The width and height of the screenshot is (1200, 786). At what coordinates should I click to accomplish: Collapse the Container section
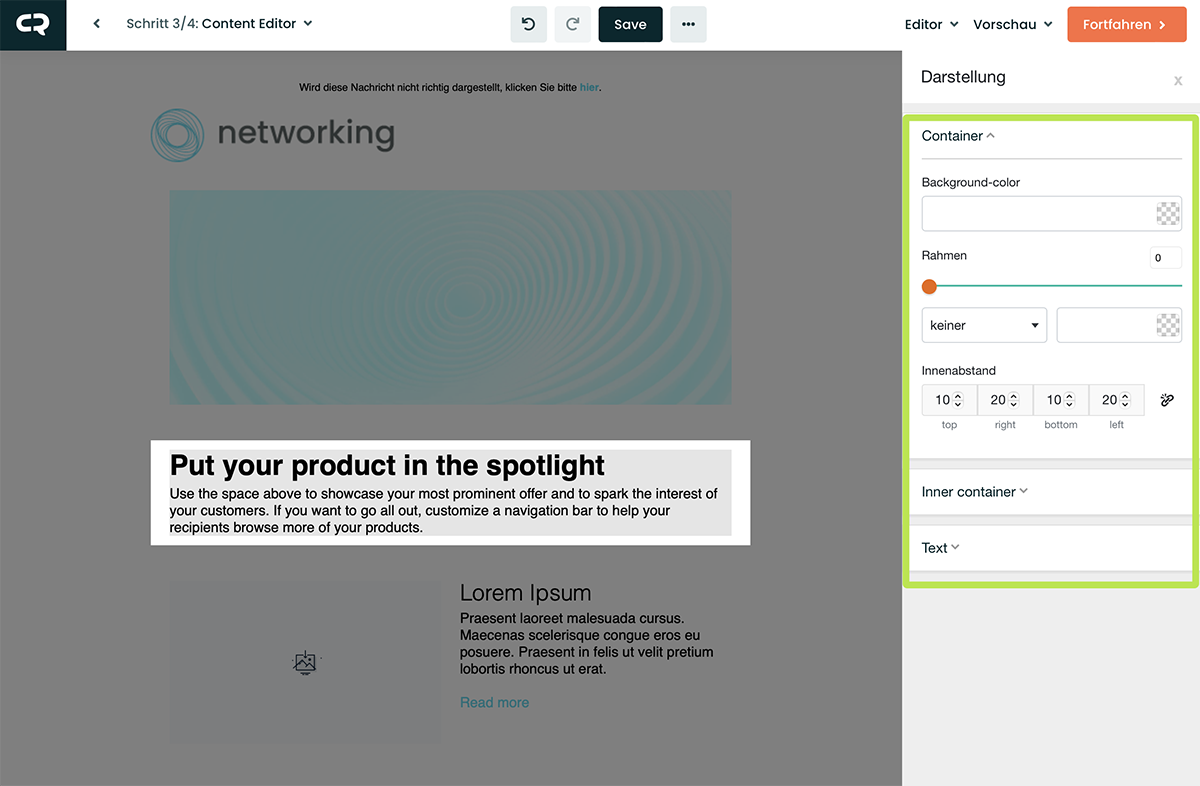[958, 136]
